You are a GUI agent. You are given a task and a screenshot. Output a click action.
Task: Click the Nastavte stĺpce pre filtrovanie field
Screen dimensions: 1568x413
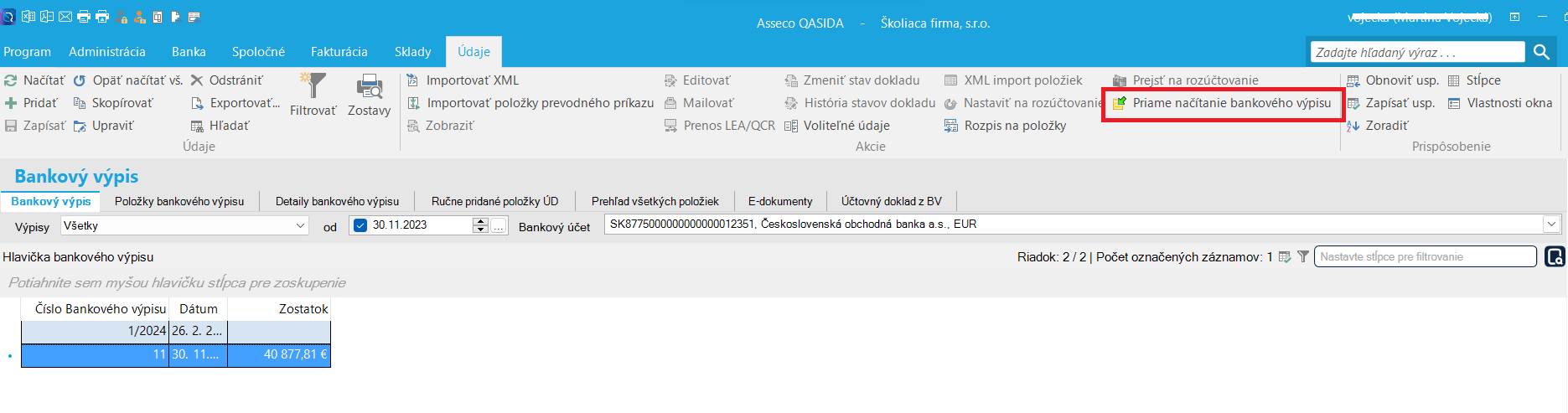coord(1425,256)
